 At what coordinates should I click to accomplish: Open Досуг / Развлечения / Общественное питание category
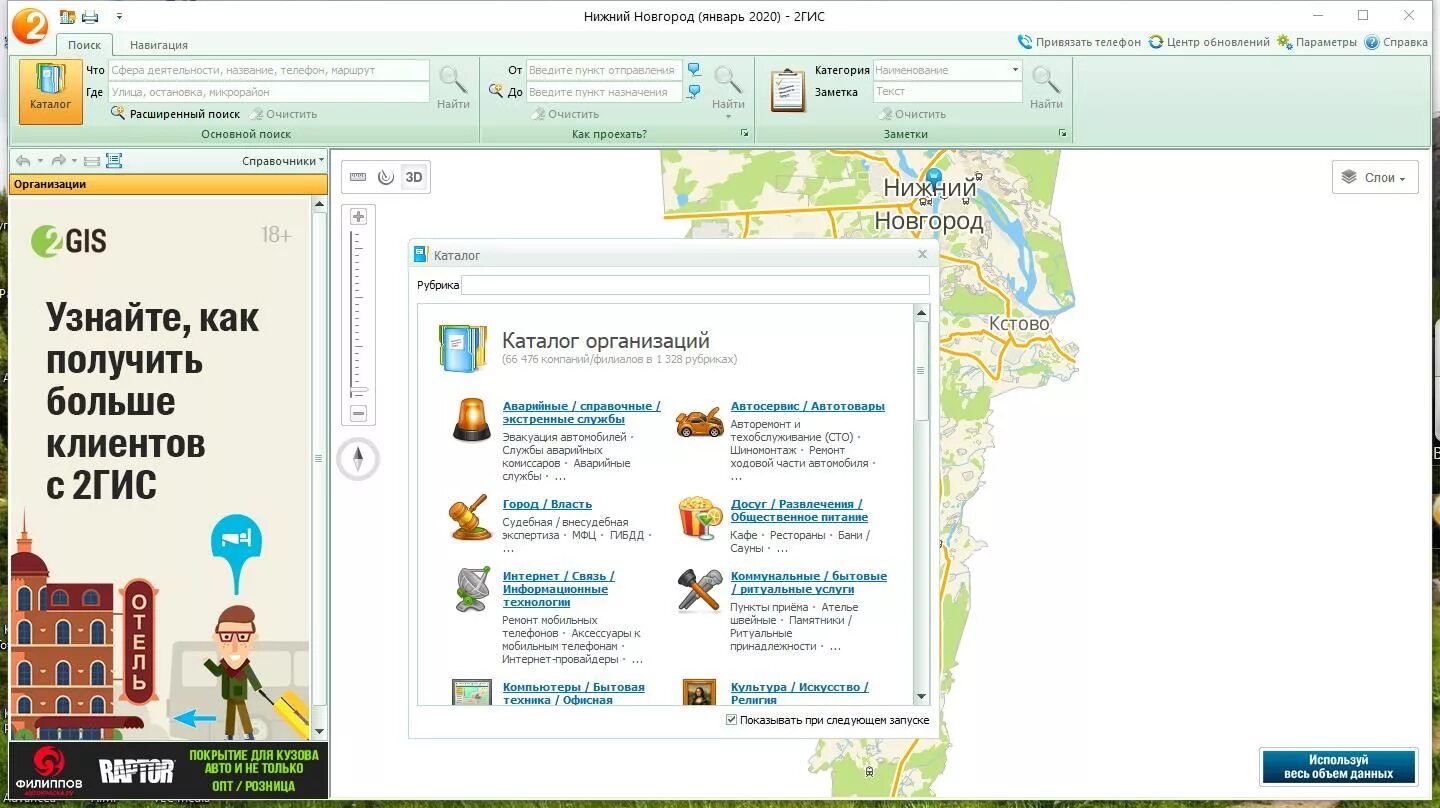[x=799, y=510]
